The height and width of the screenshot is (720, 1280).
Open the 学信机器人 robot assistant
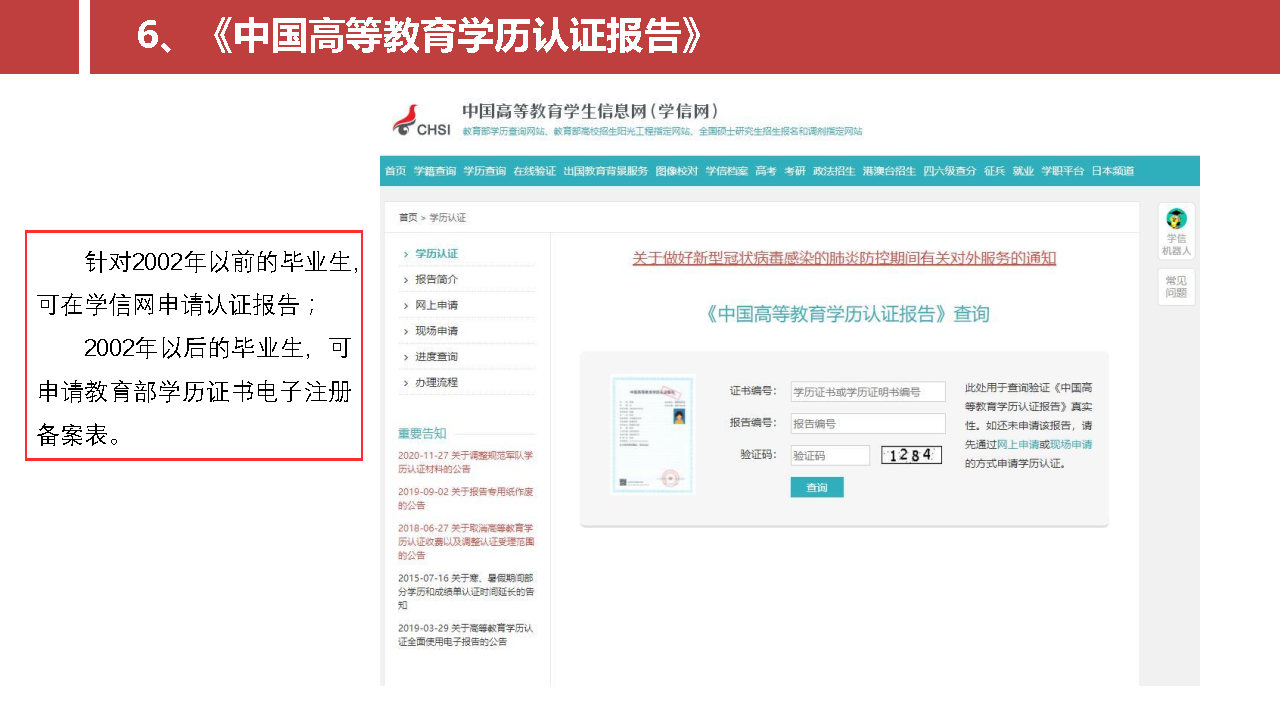click(x=1176, y=231)
